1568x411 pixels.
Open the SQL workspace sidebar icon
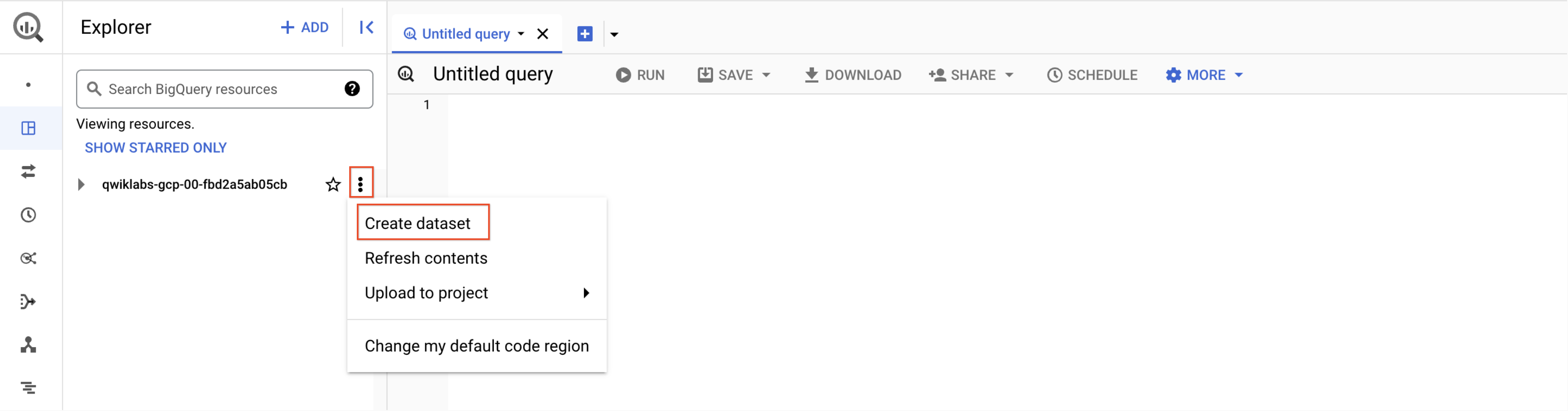tap(29, 128)
